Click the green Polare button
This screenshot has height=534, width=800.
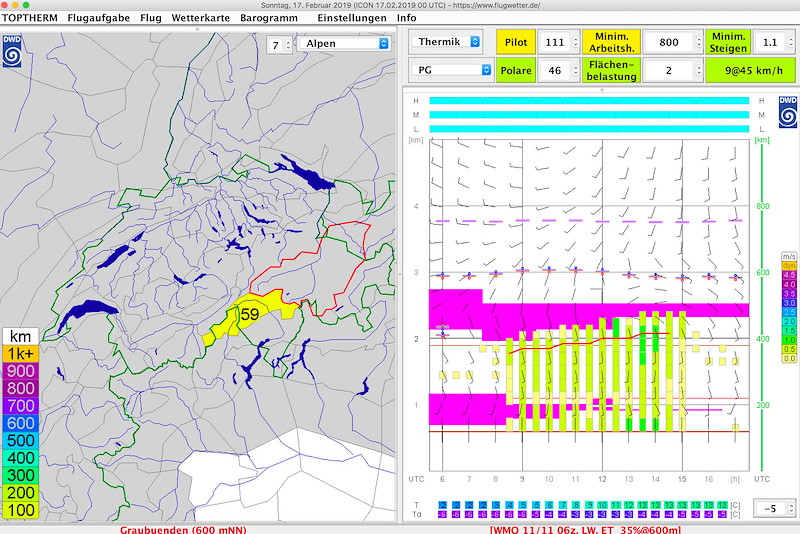[x=516, y=70]
